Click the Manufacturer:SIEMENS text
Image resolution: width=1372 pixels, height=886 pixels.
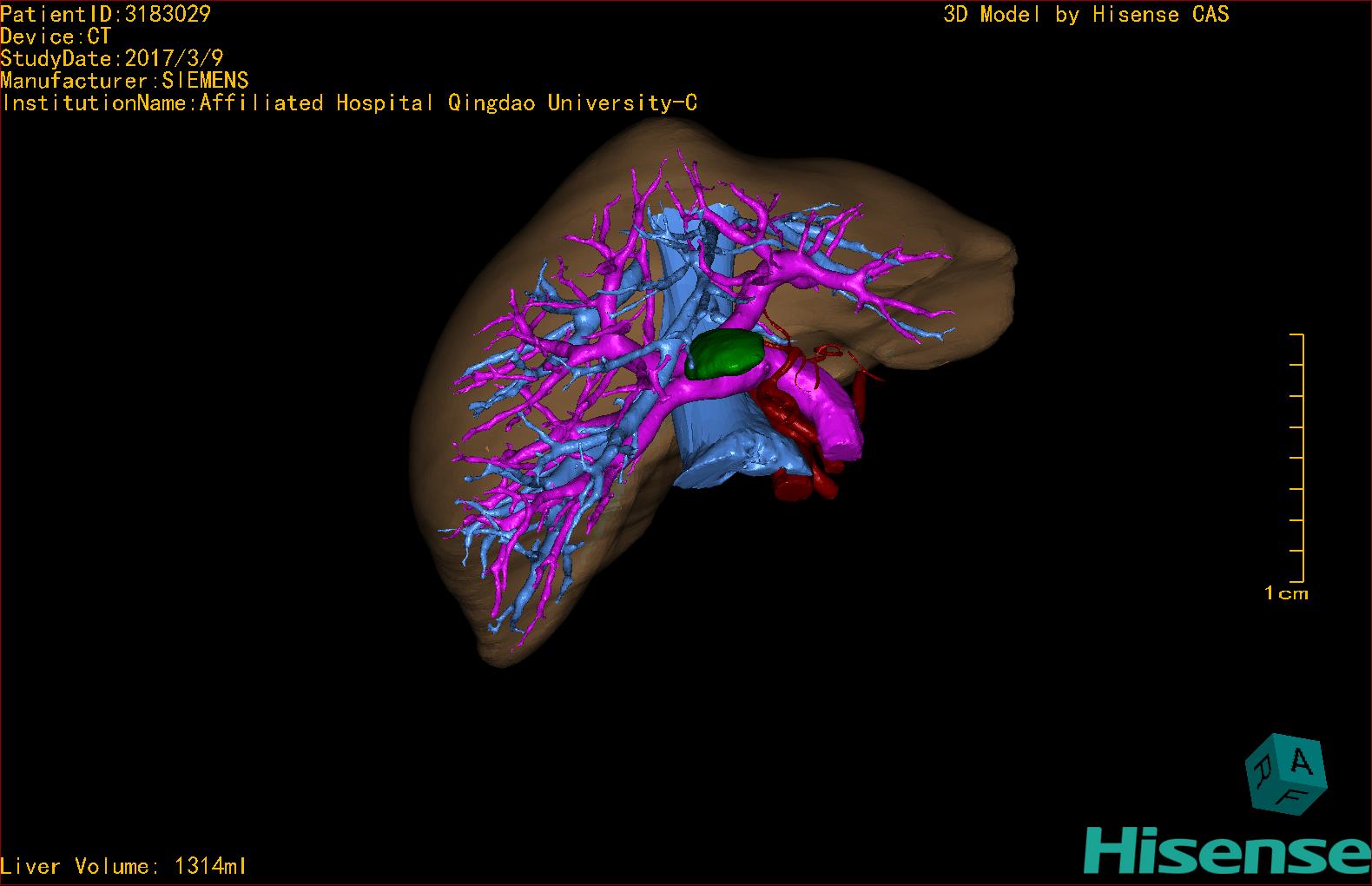[124, 81]
